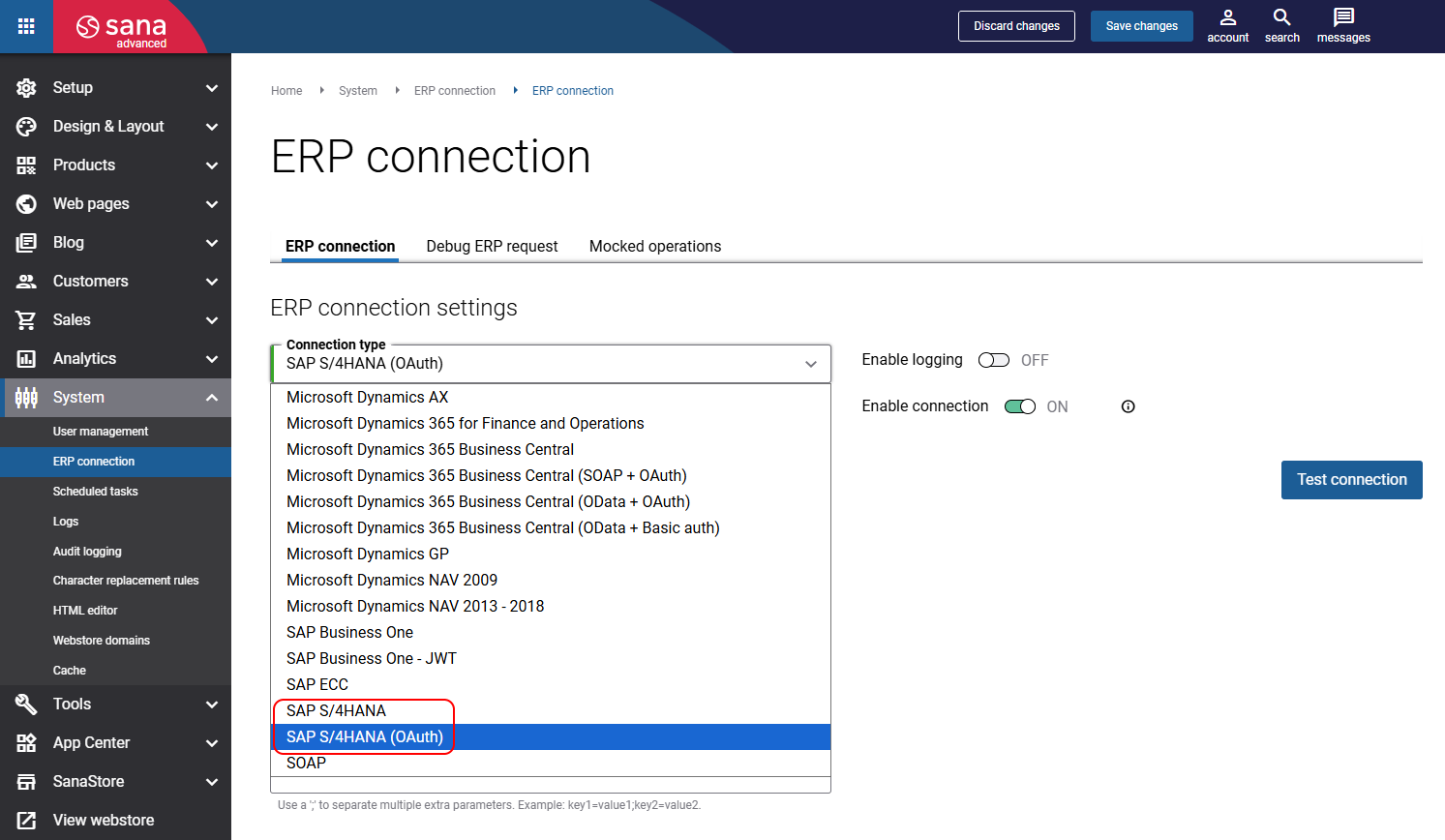Click the Save changes button
Image resolution: width=1445 pixels, height=840 pixels.
(1142, 26)
